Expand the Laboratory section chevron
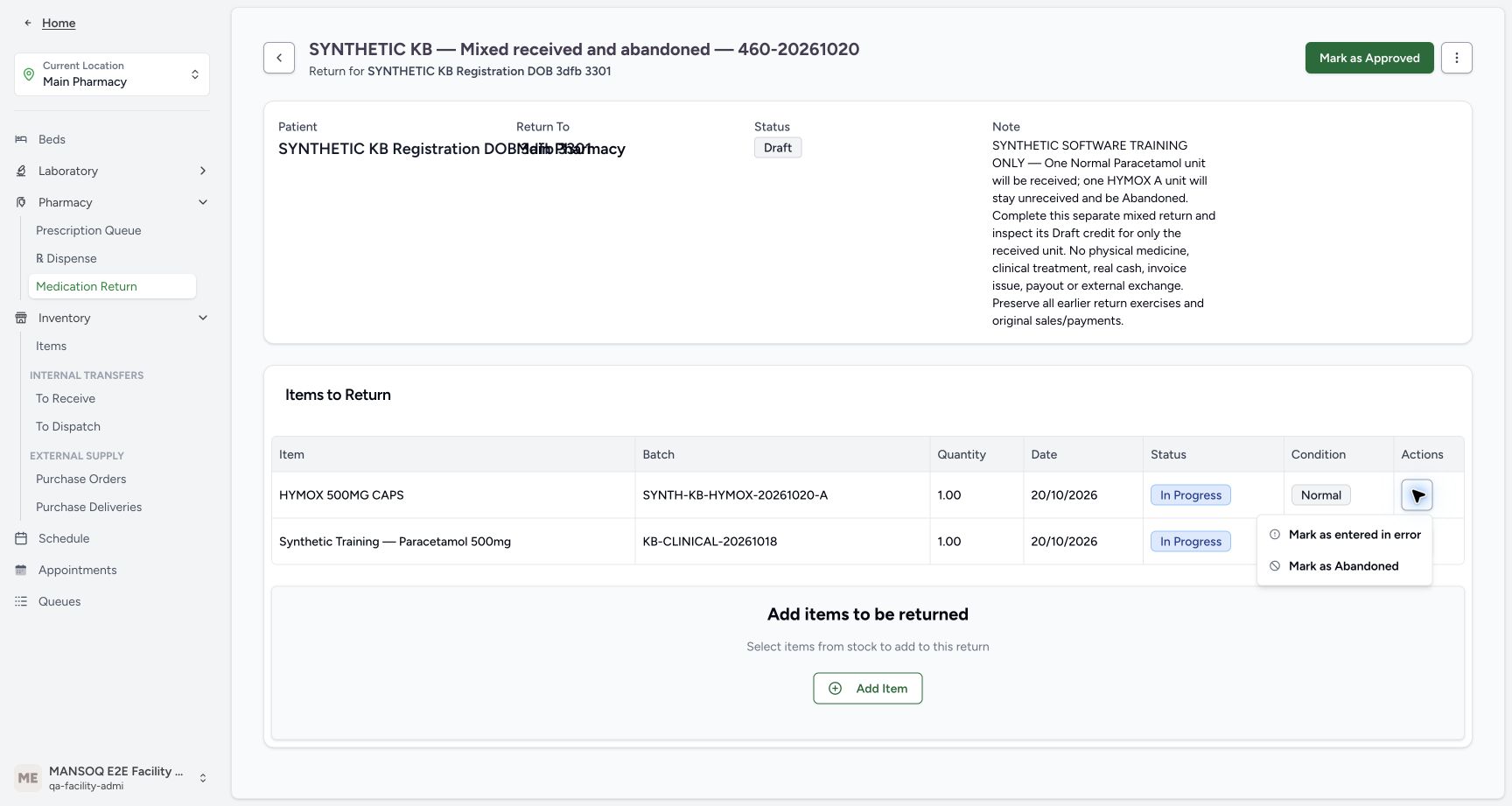The width and height of the screenshot is (1512, 806). click(203, 171)
